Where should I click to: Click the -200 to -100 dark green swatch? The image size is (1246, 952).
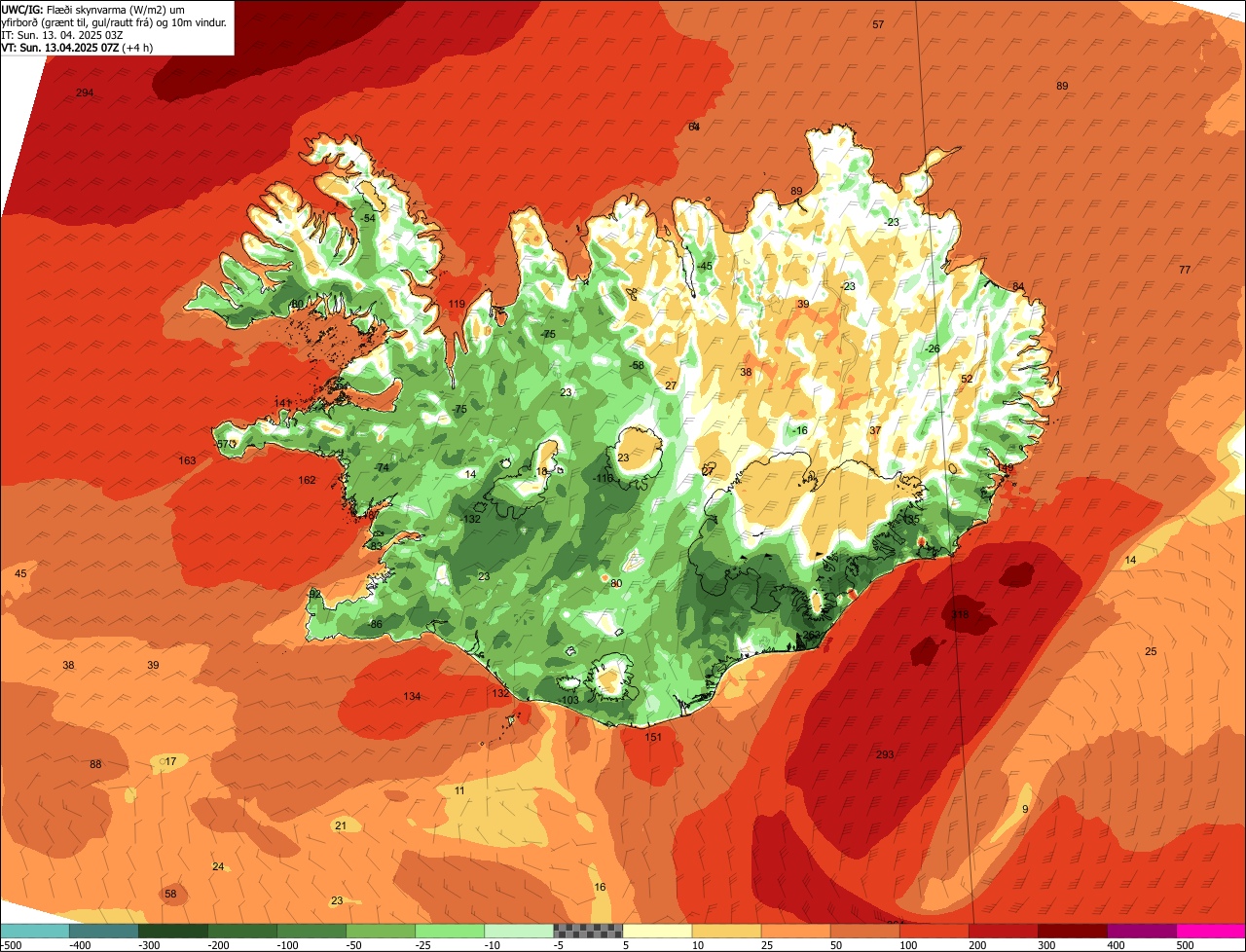pos(241,931)
